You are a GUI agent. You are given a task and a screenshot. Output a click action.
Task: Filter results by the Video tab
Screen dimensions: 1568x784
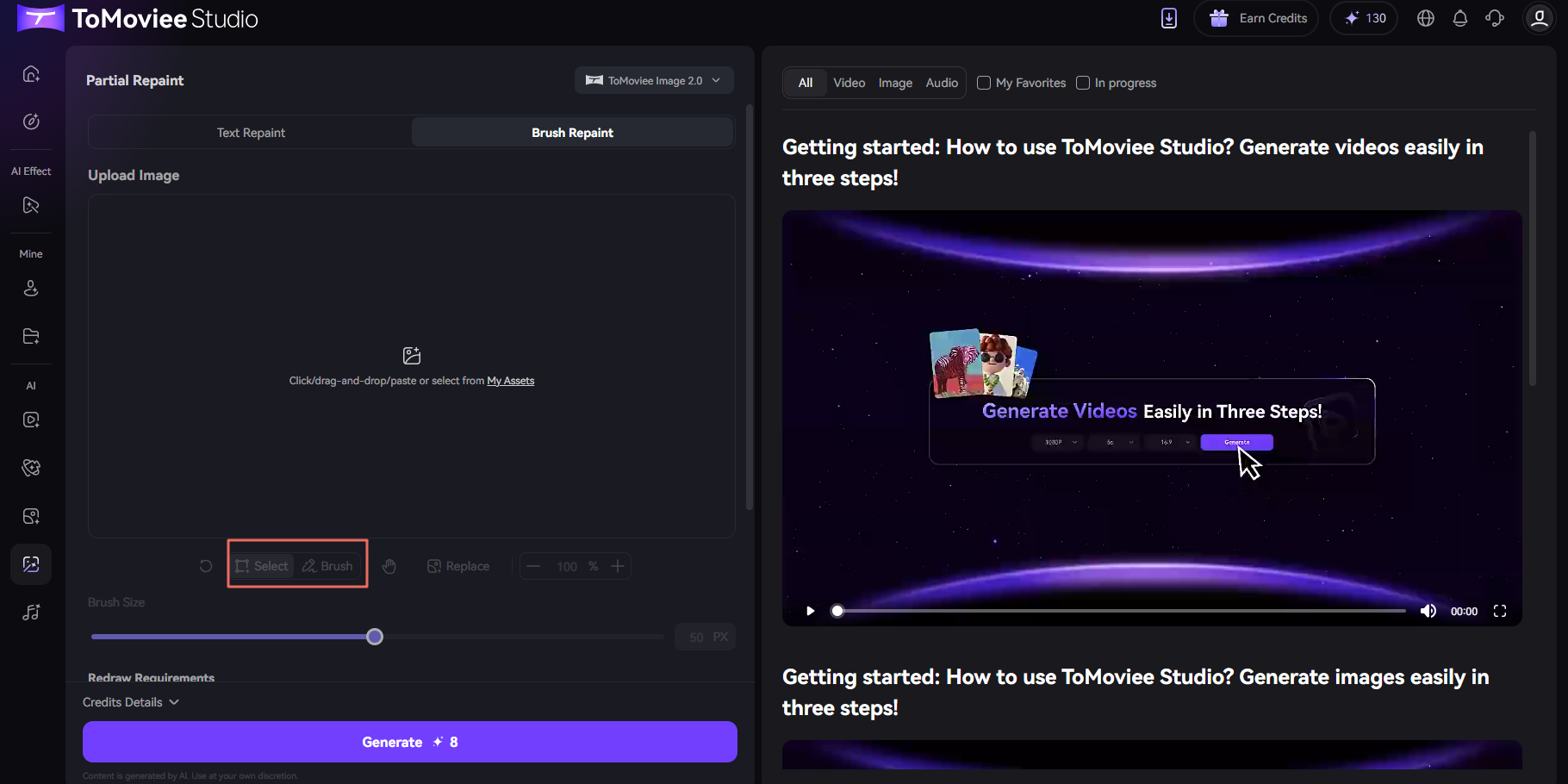[849, 83]
